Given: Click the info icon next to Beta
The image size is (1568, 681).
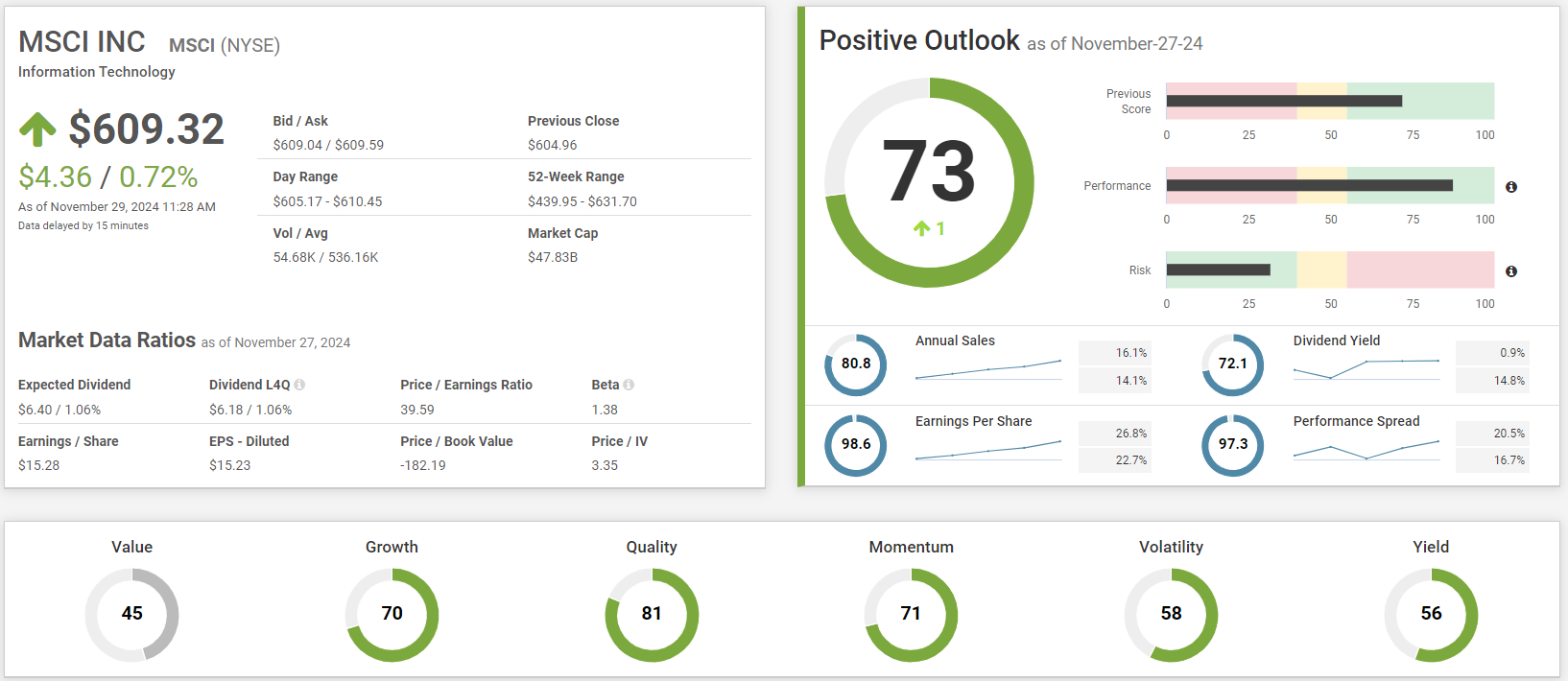Looking at the screenshot, I should coord(629,385).
